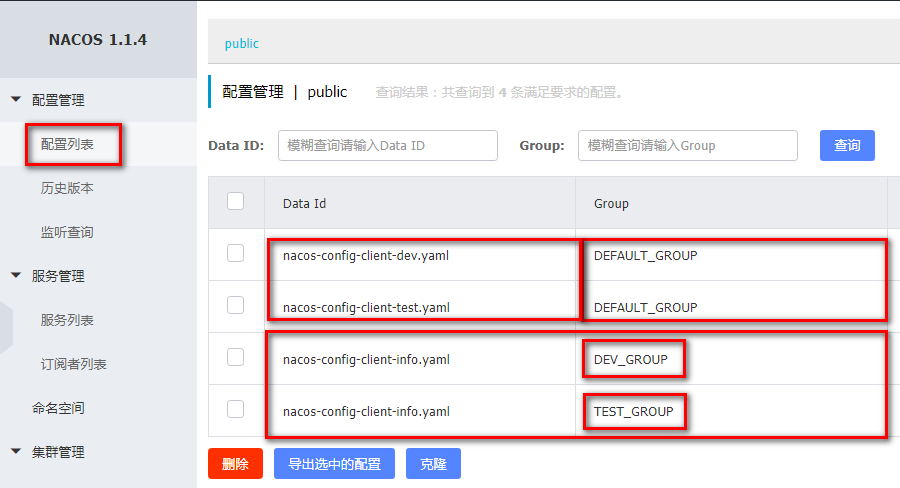Open 监听查询 in the sidebar
900x488 pixels.
pyautogui.click(x=67, y=232)
